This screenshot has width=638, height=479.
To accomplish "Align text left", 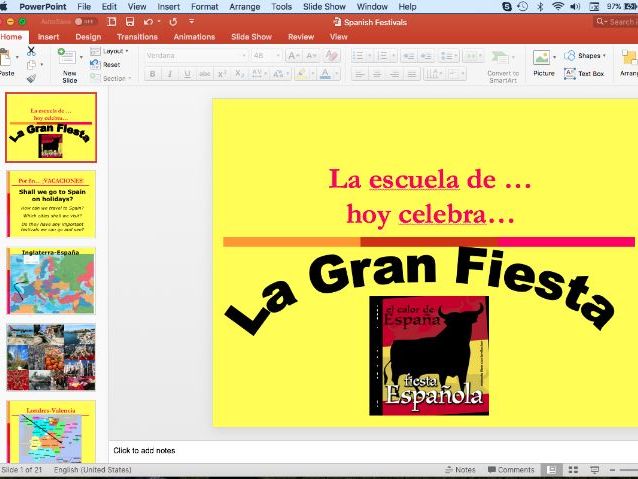I will point(359,74).
